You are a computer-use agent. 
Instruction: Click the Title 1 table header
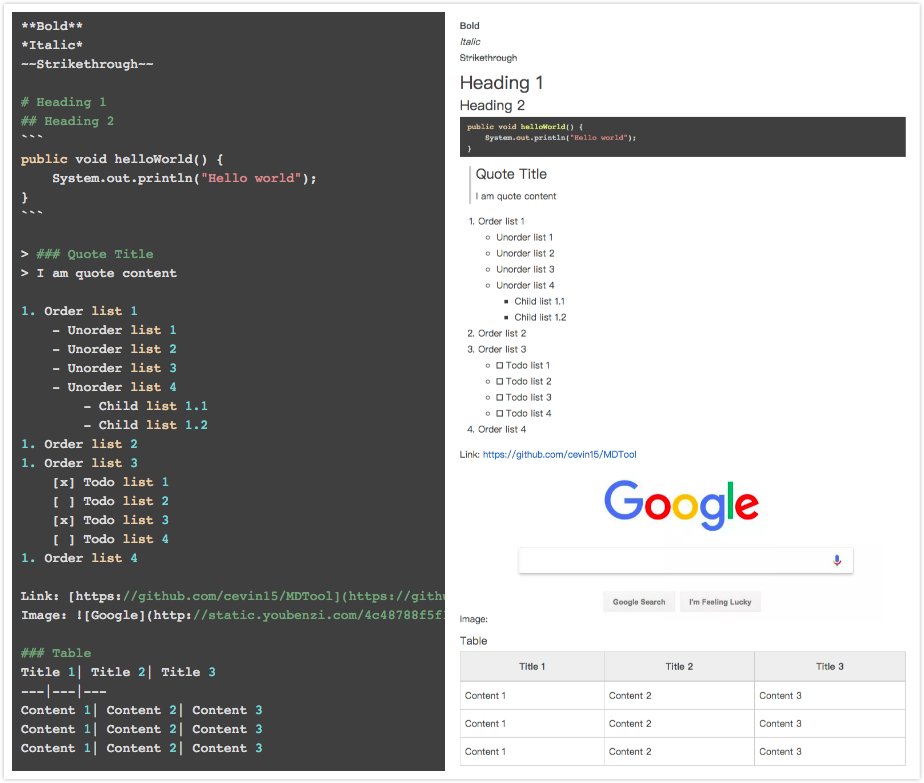pos(532,666)
